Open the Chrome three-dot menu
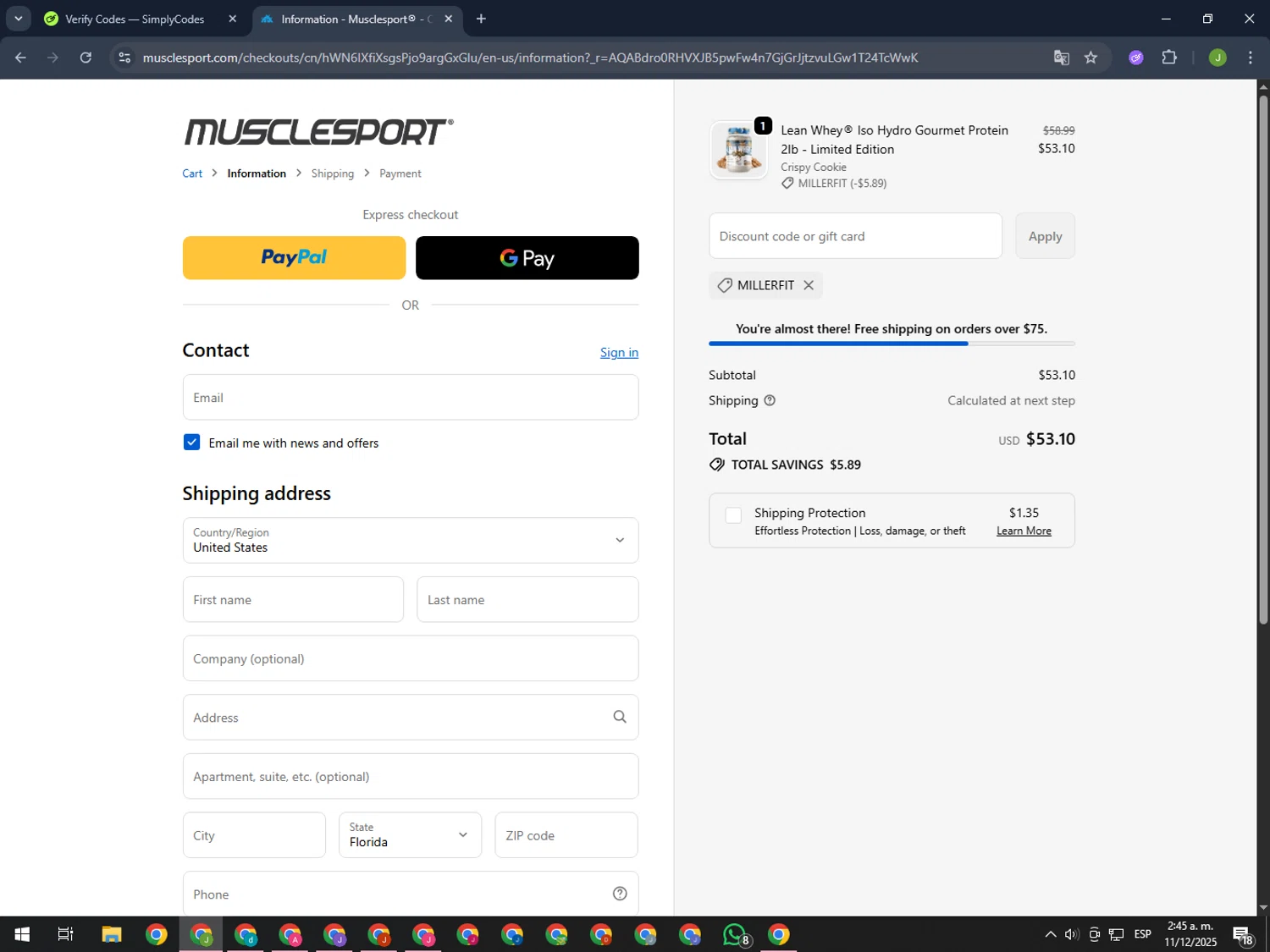This screenshot has height=952, width=1270. [1251, 58]
